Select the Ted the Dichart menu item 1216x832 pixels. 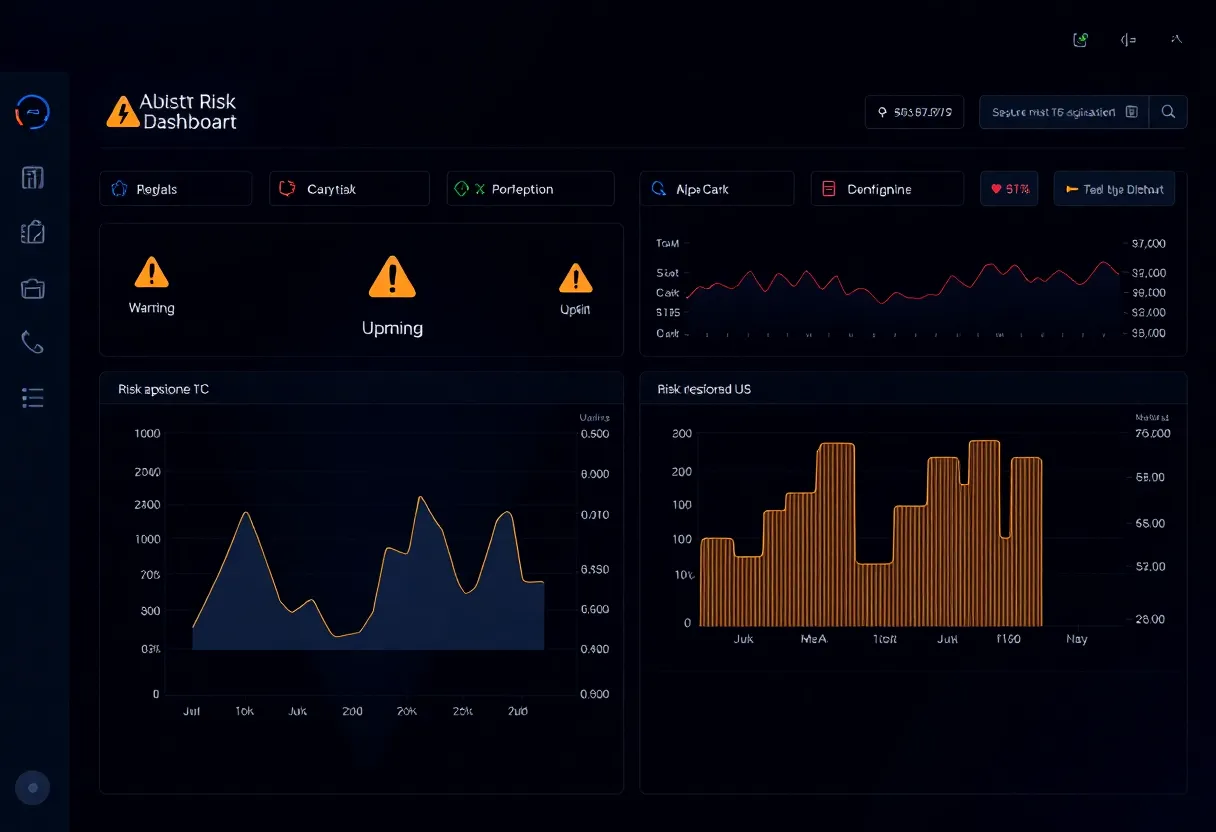(1114, 188)
